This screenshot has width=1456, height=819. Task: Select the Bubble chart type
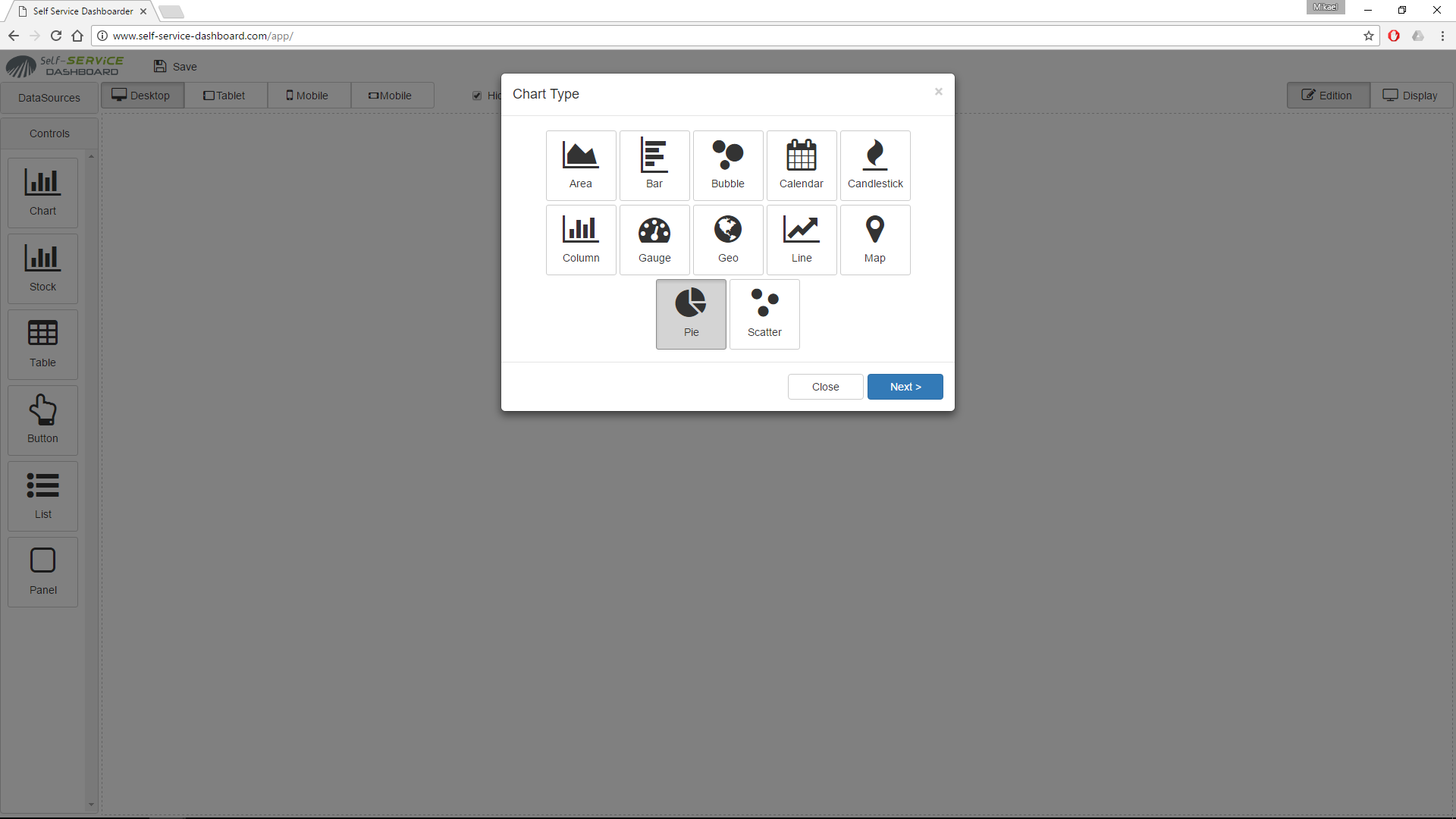[727, 164]
